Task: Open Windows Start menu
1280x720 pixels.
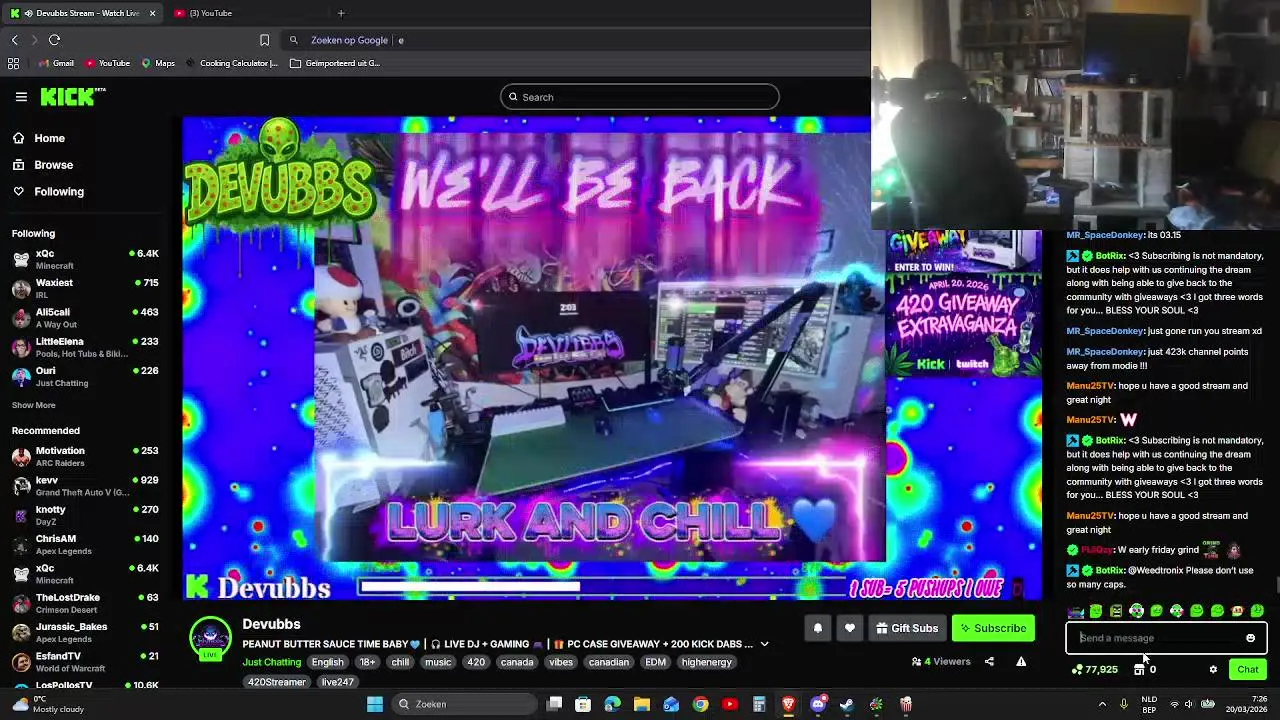Action: point(375,704)
